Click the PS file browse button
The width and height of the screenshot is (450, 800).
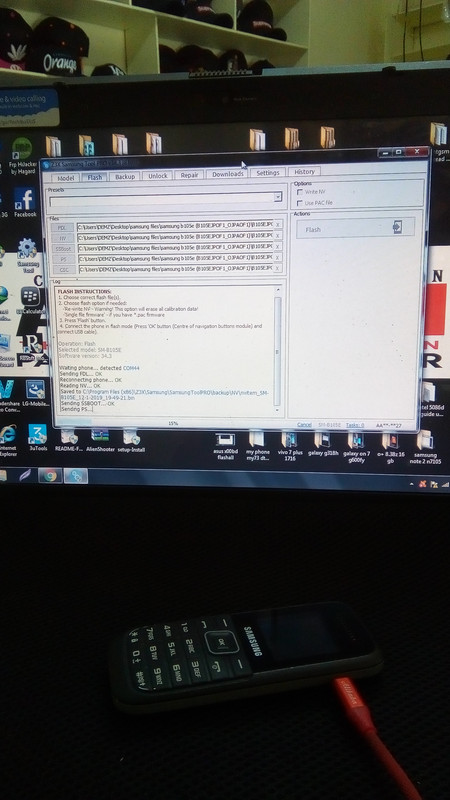pos(62,259)
